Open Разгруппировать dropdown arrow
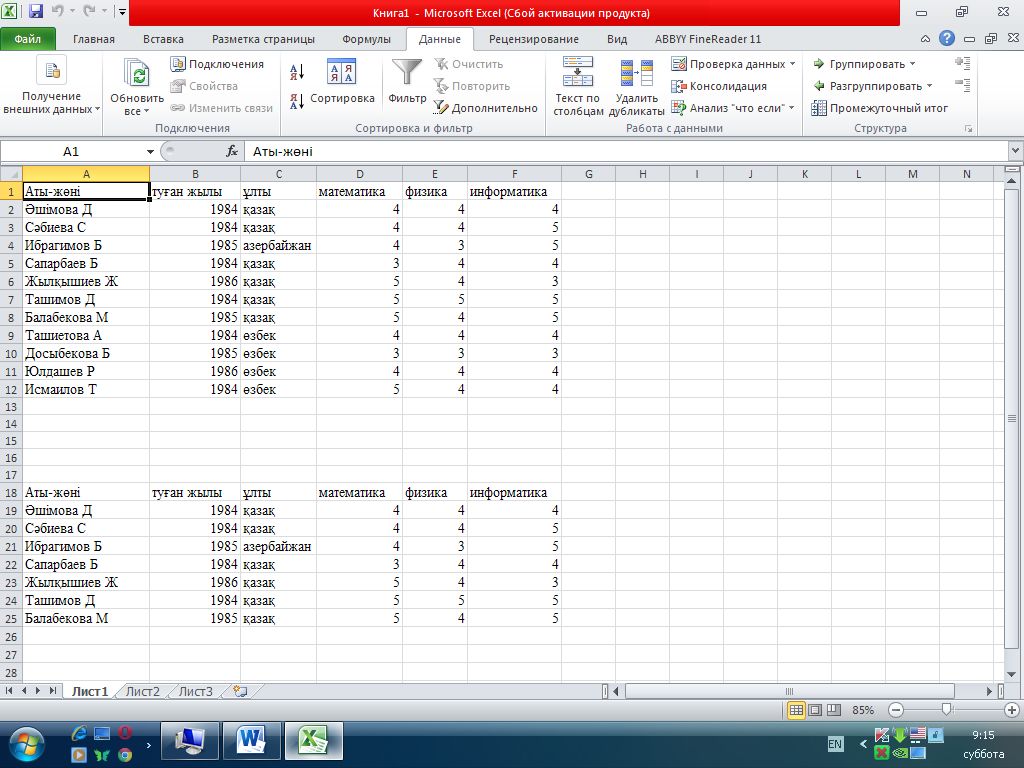Viewport: 1024px width, 768px height. pyautogui.click(x=929, y=86)
